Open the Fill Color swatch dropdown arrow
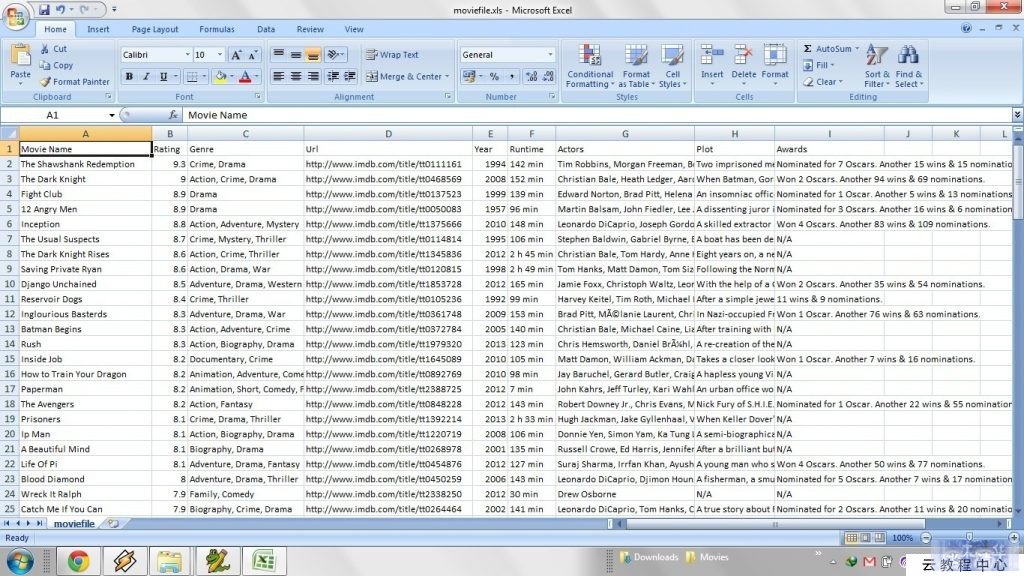The image size is (1024, 576). 231,77
